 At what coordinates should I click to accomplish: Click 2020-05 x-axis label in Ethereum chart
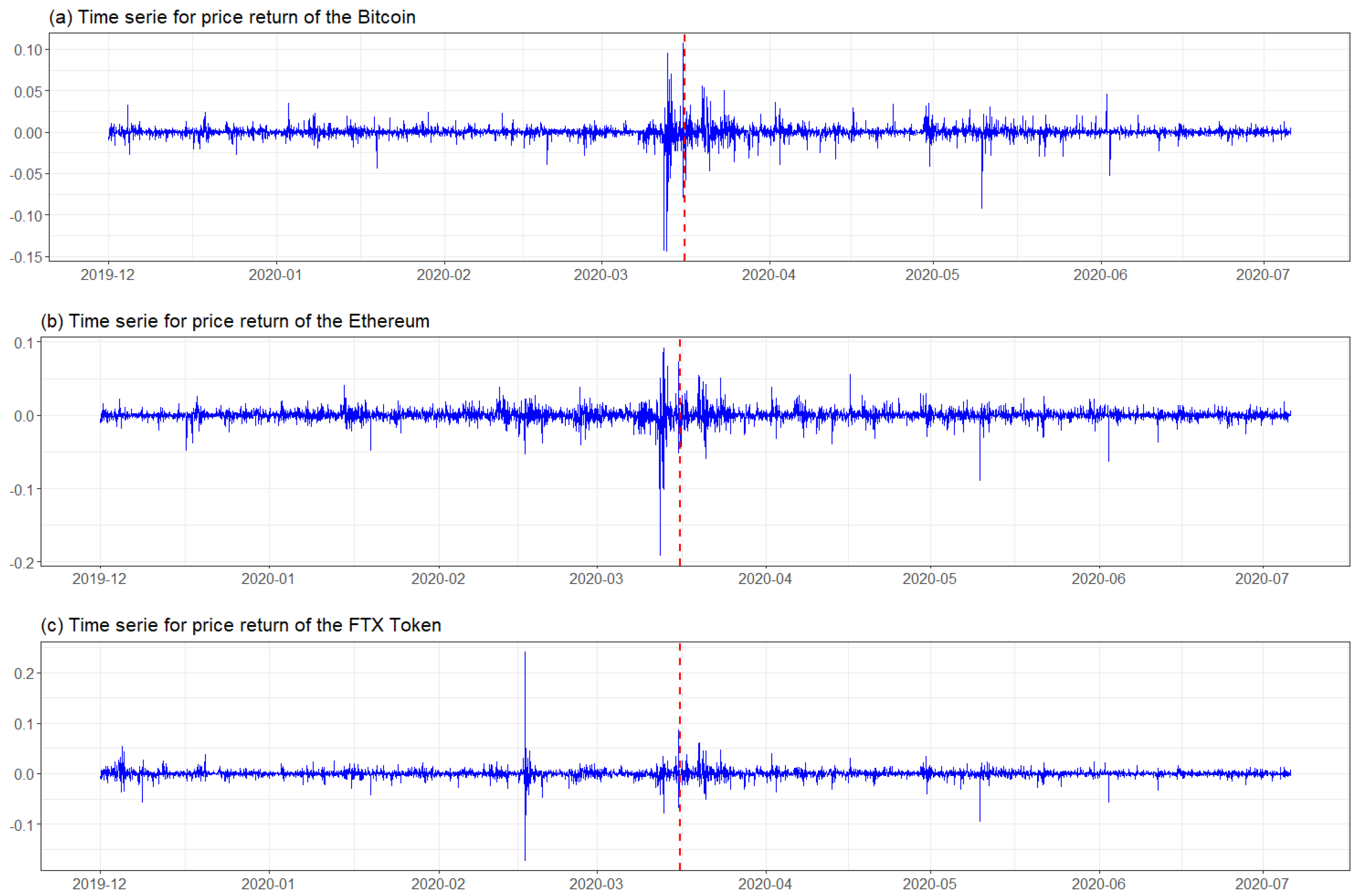pyautogui.click(x=929, y=579)
